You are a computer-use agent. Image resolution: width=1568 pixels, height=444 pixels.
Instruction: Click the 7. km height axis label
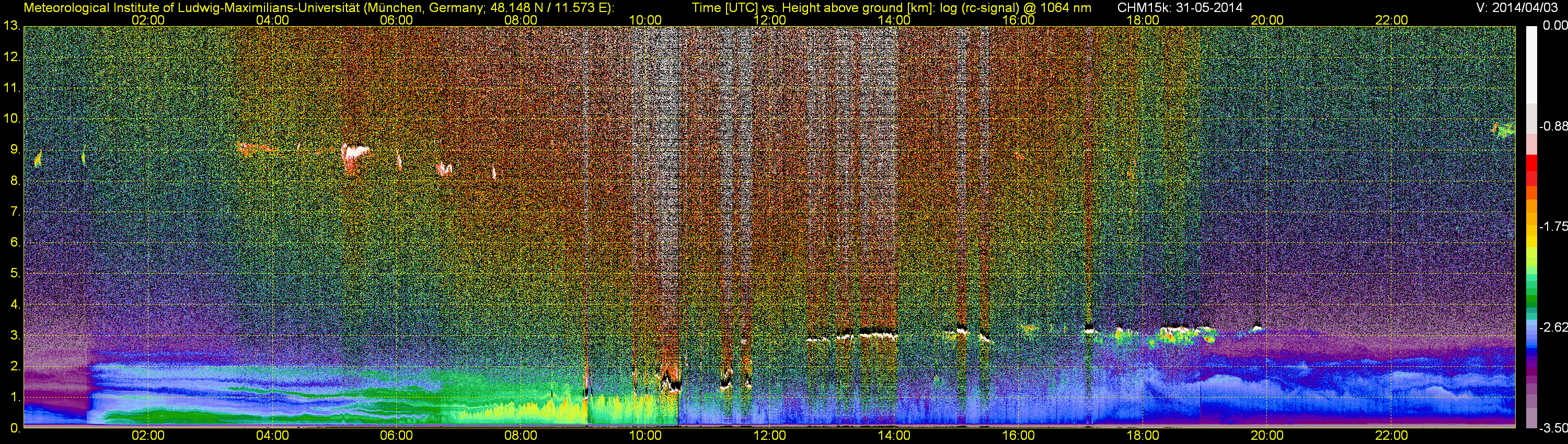(16, 212)
